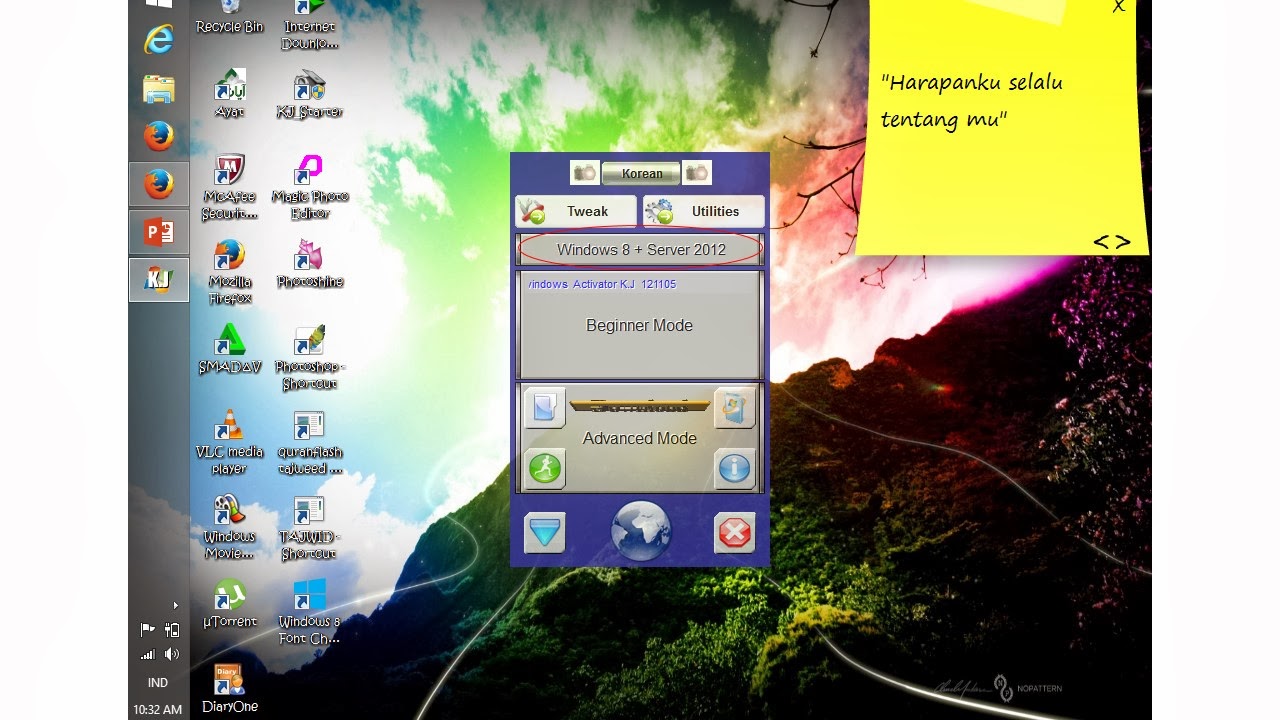This screenshot has width=1280, height=720.
Task: Open the Tweak section
Action: click(x=576, y=211)
